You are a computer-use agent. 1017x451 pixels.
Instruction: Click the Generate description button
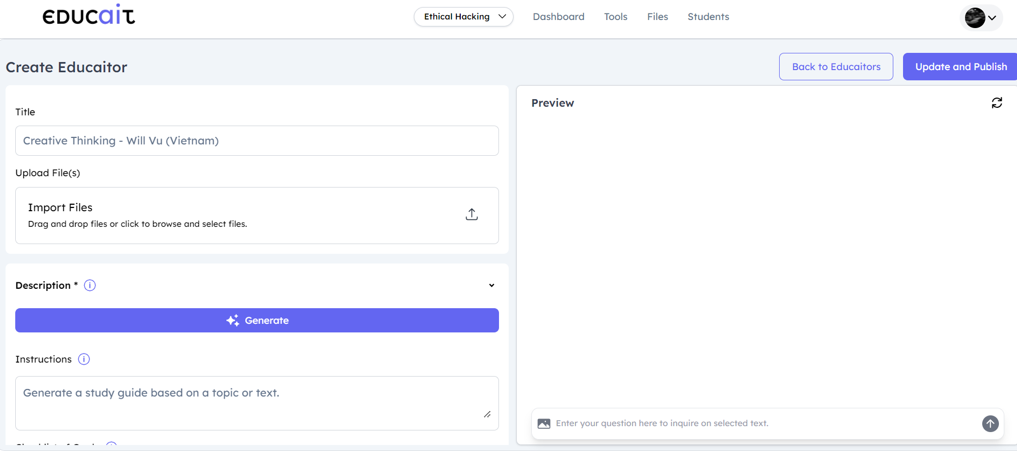[x=256, y=321]
